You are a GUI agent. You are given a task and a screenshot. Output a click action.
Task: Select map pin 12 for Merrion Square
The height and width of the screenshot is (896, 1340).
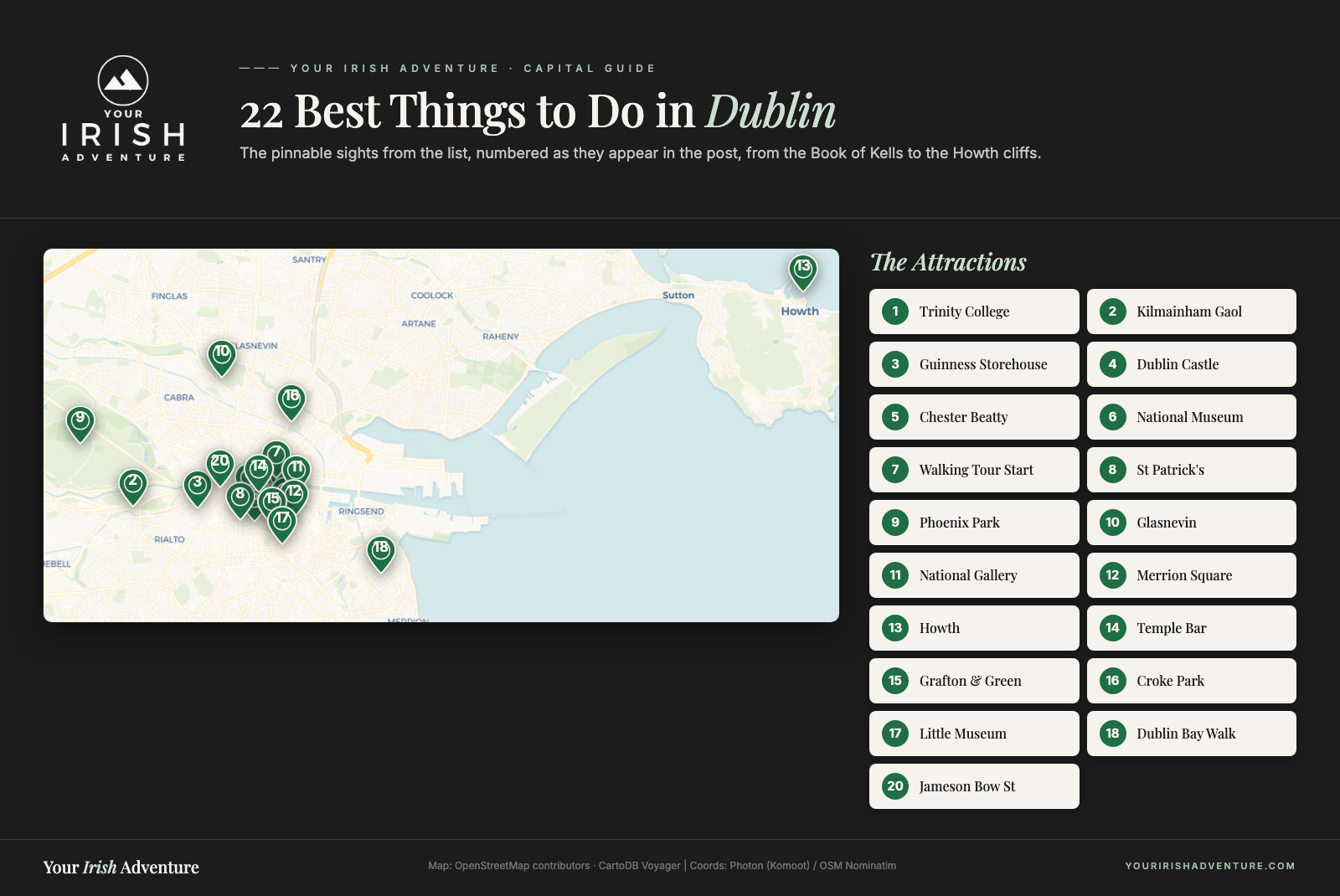(x=295, y=495)
